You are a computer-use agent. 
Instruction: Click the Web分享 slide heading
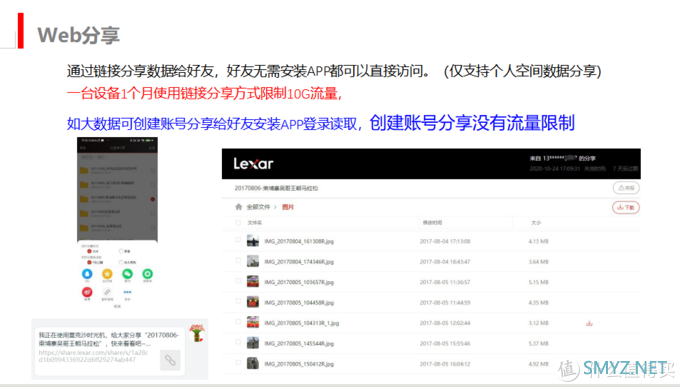click(78, 35)
